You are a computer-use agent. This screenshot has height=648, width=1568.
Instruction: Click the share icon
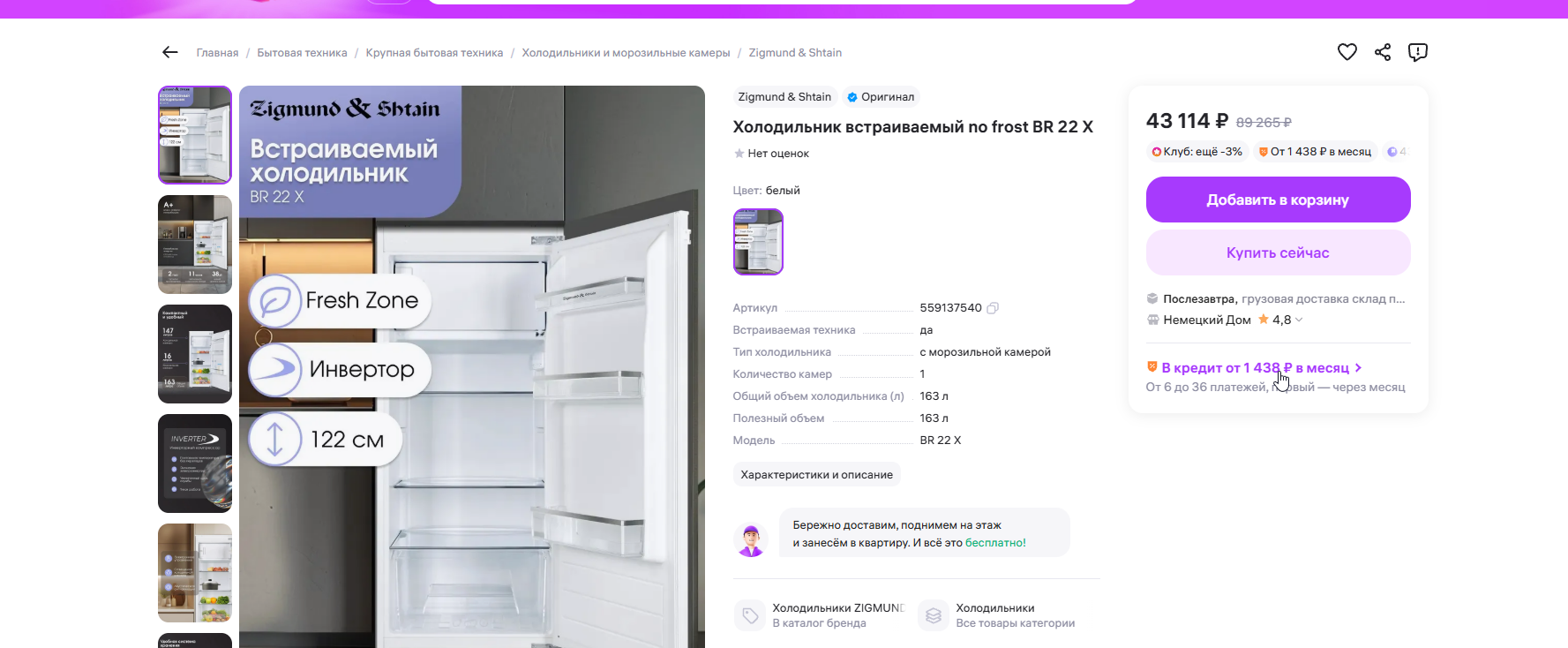tap(1383, 52)
